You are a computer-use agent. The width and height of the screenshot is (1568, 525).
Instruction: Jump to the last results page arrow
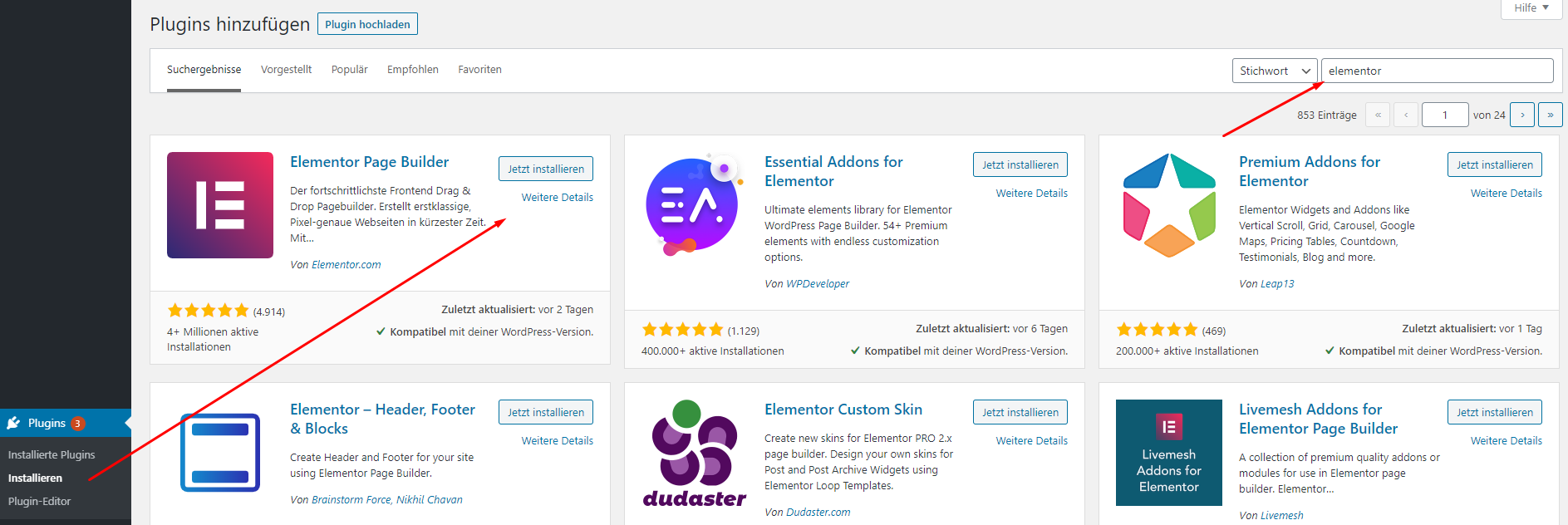tap(1550, 115)
